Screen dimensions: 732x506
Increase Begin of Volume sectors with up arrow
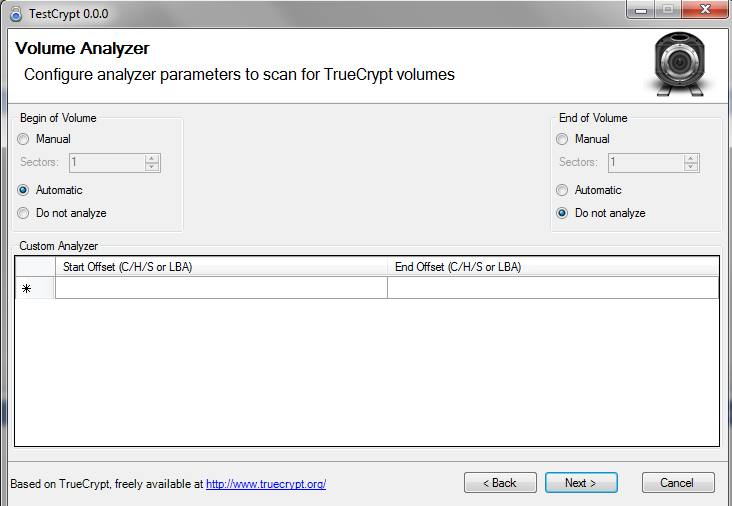pyautogui.click(x=152, y=159)
